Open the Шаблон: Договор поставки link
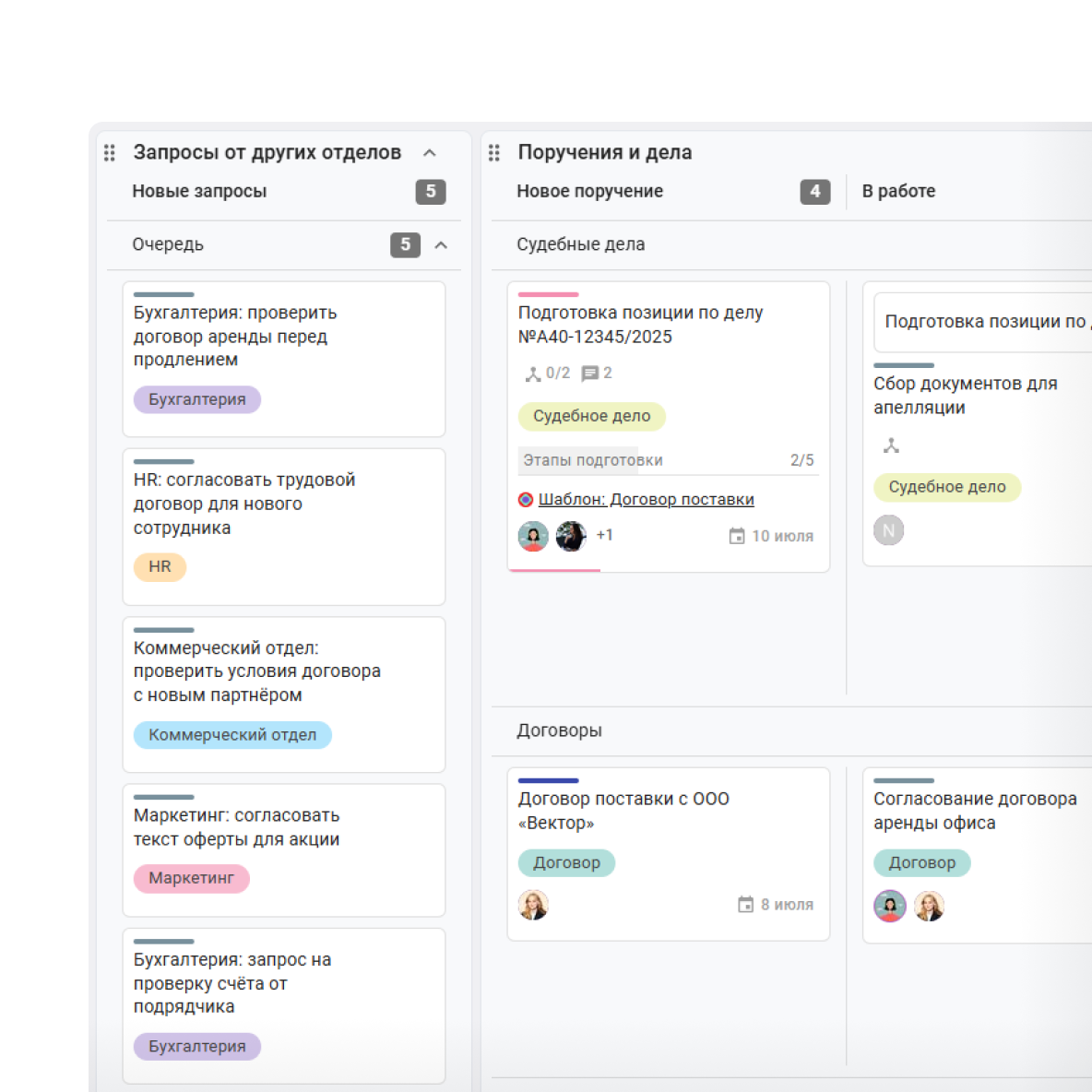Screen dimensions: 1092x1092 click(x=646, y=499)
